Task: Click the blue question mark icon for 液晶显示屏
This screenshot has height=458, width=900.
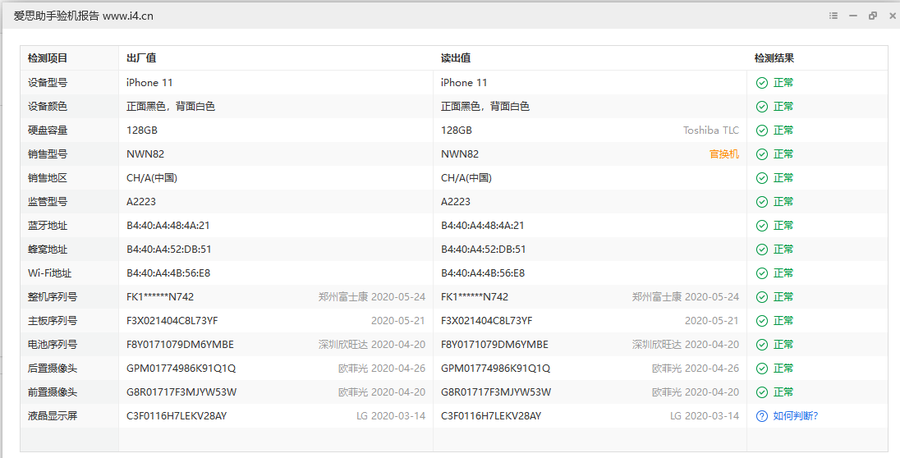Action: (x=761, y=416)
